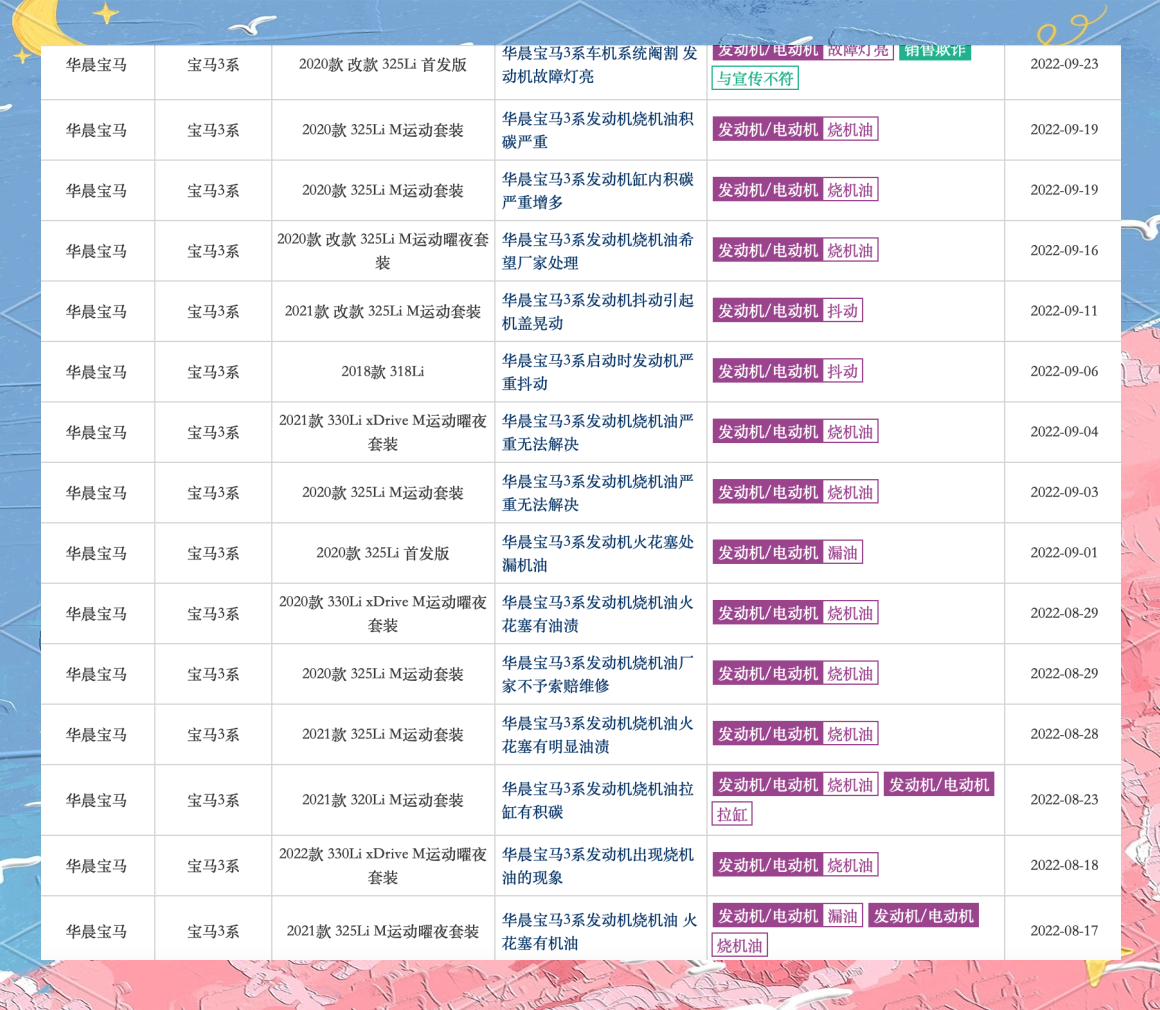Screen dimensions: 1160x1010
Task: Open complaint link '华晨宝马3系发动机烧机油积碳严重'
Action: (x=598, y=130)
